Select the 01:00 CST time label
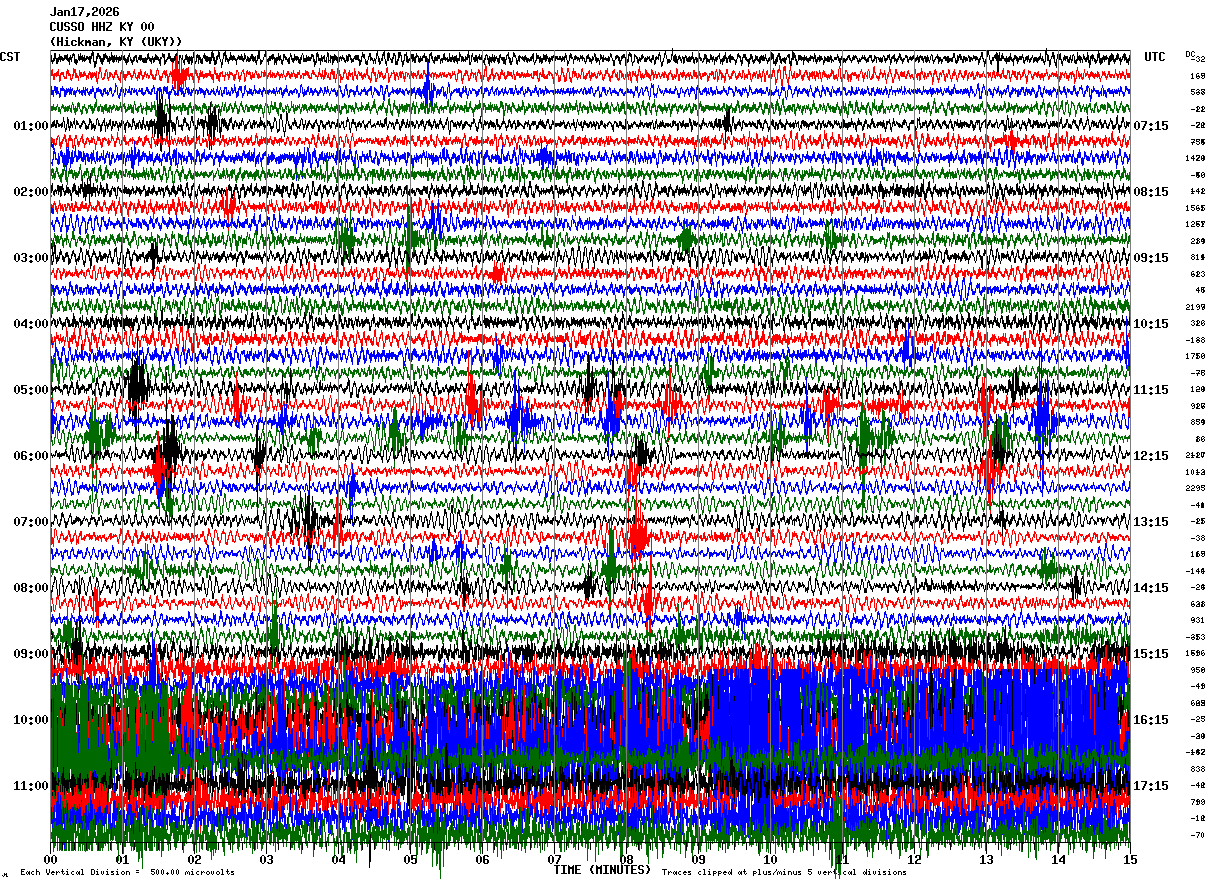The width and height of the screenshot is (1210, 886). point(31,126)
